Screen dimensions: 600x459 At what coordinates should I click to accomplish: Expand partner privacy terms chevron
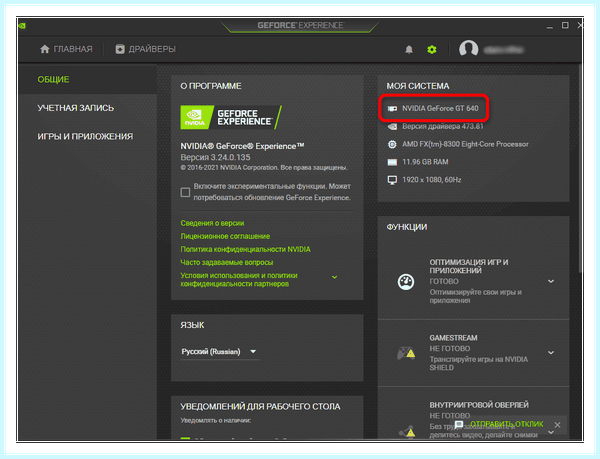tap(334, 277)
